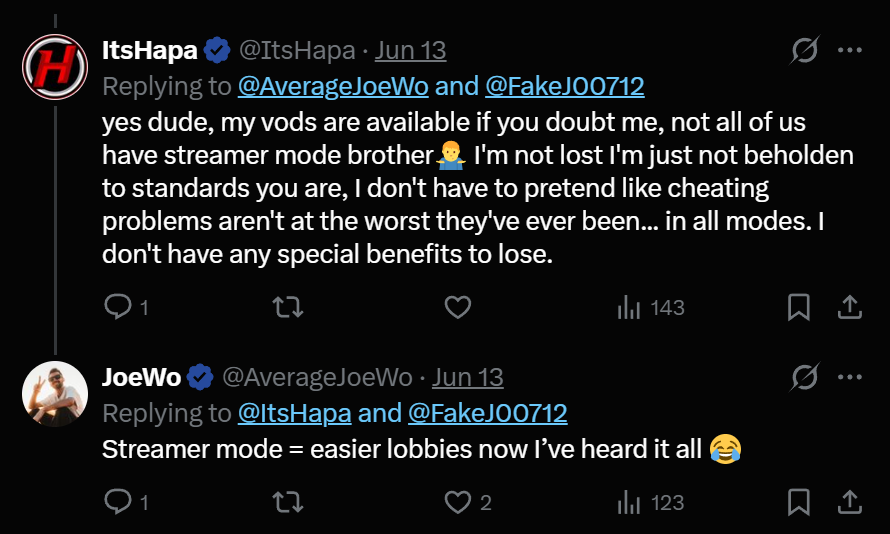Open @FakeJ00712 link in JoeWo's reply
The width and height of the screenshot is (890, 534).
click(488, 413)
